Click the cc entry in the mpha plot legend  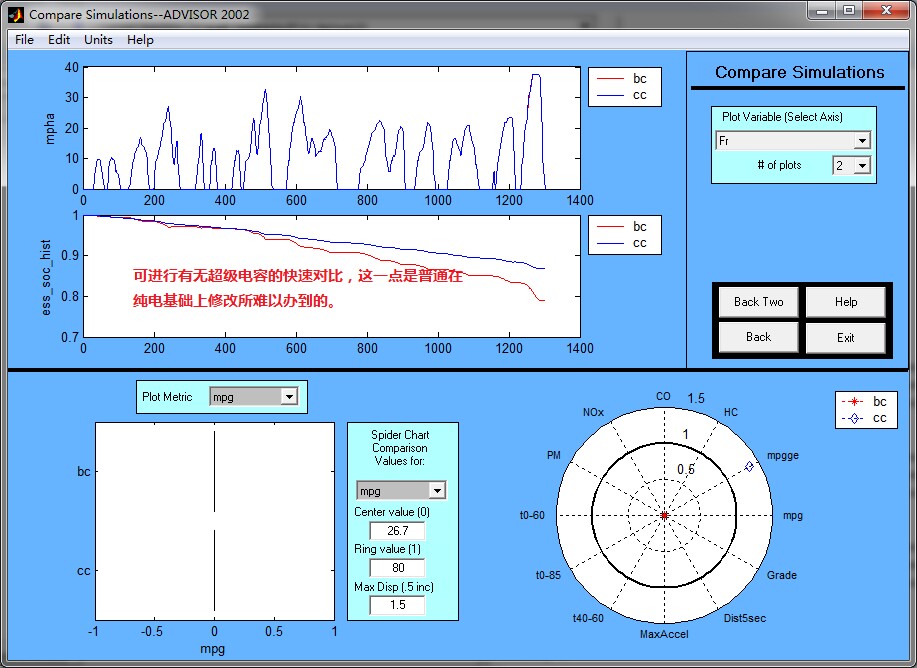click(x=624, y=95)
